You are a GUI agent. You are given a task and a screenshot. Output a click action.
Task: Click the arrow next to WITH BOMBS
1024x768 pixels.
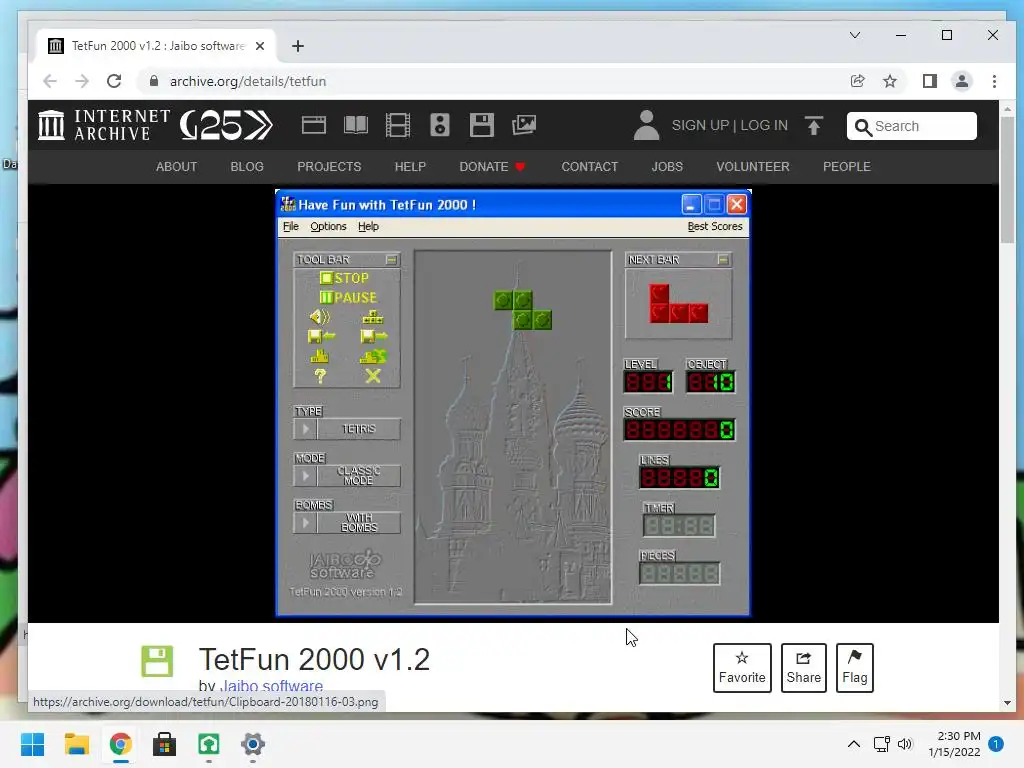(305, 523)
